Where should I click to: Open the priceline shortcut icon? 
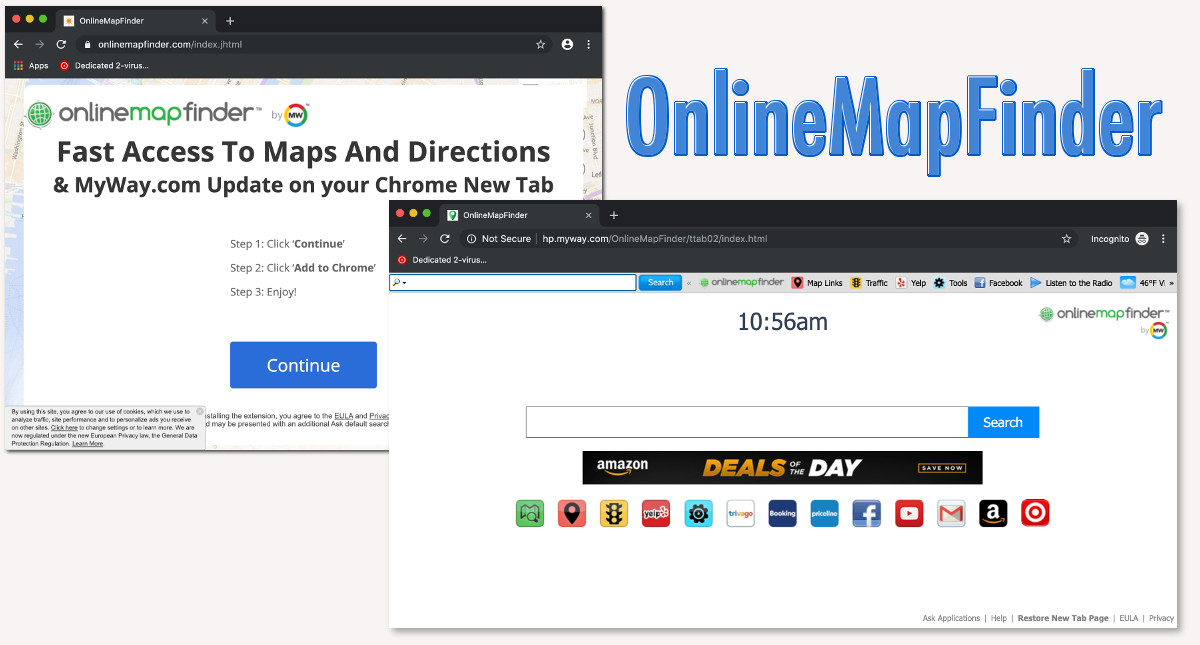point(824,513)
